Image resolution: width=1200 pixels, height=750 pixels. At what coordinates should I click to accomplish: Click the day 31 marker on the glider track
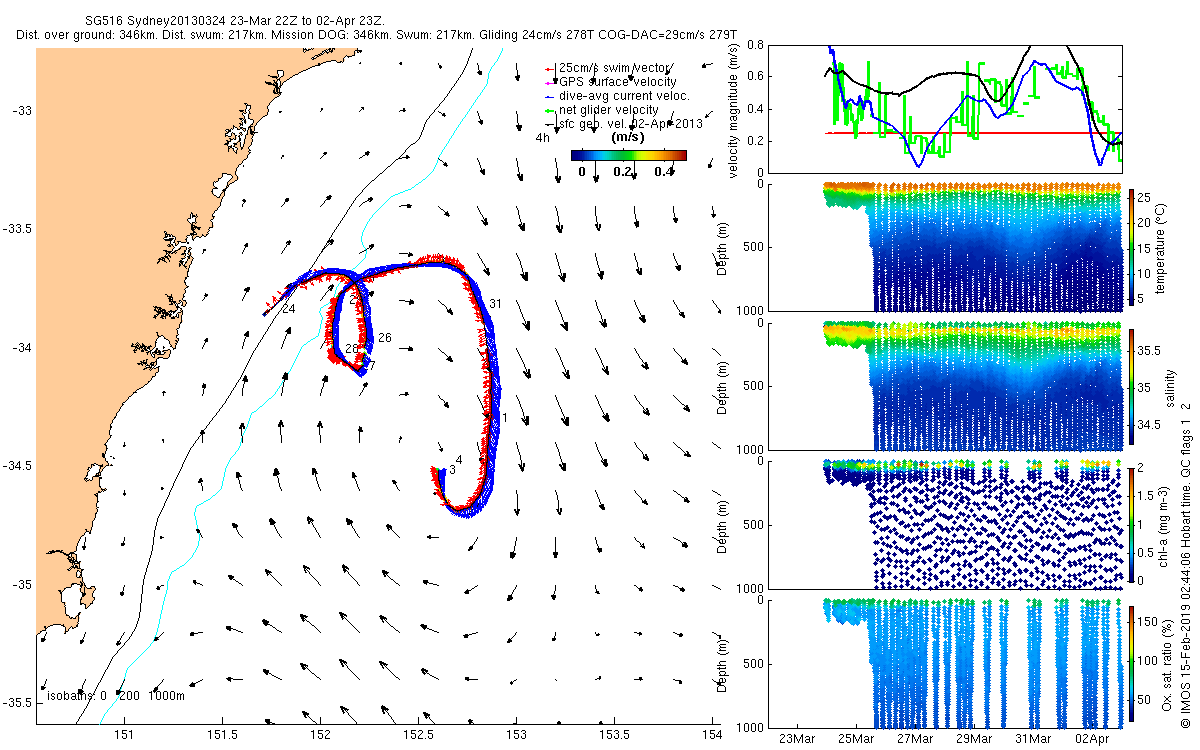pyautogui.click(x=495, y=304)
